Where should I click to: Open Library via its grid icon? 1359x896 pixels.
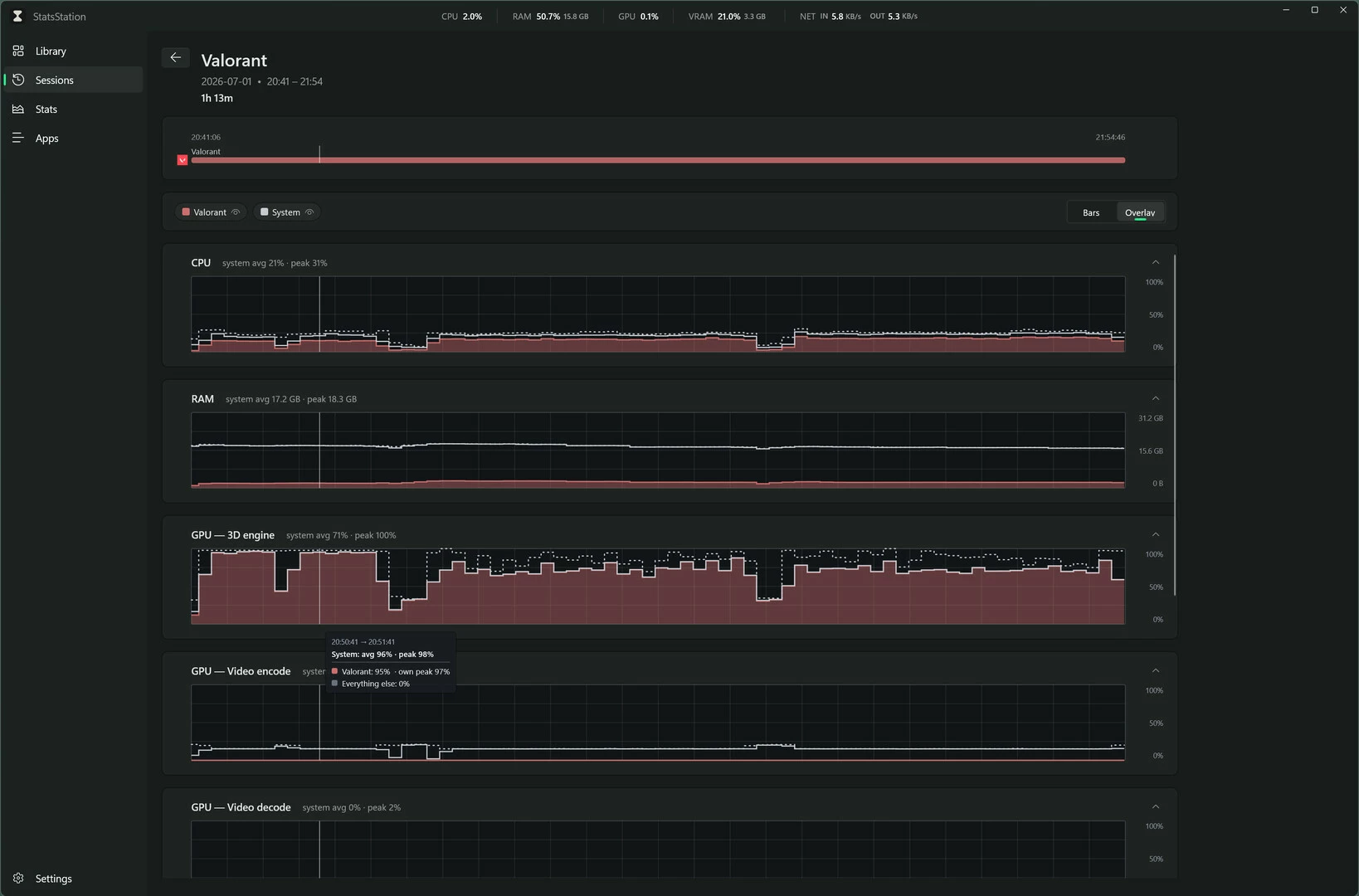click(x=18, y=51)
